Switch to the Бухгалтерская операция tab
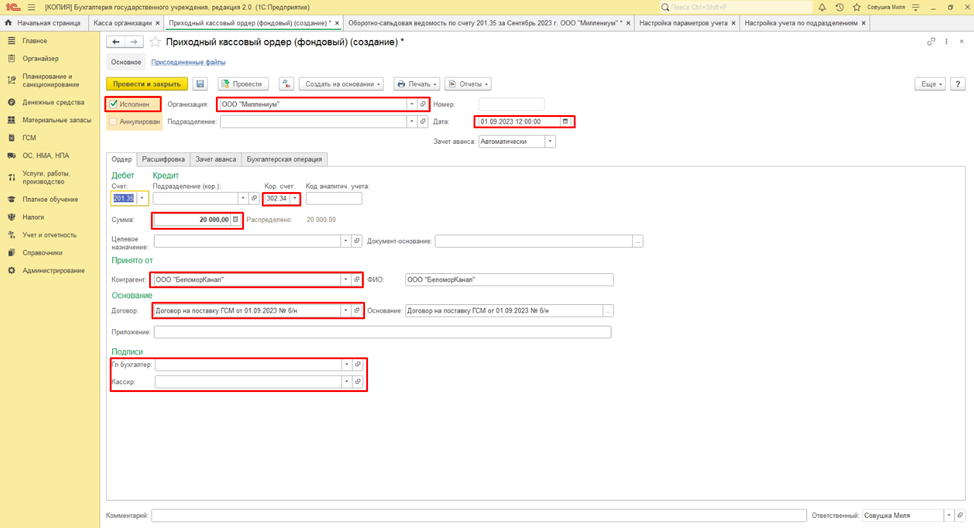 284,160
